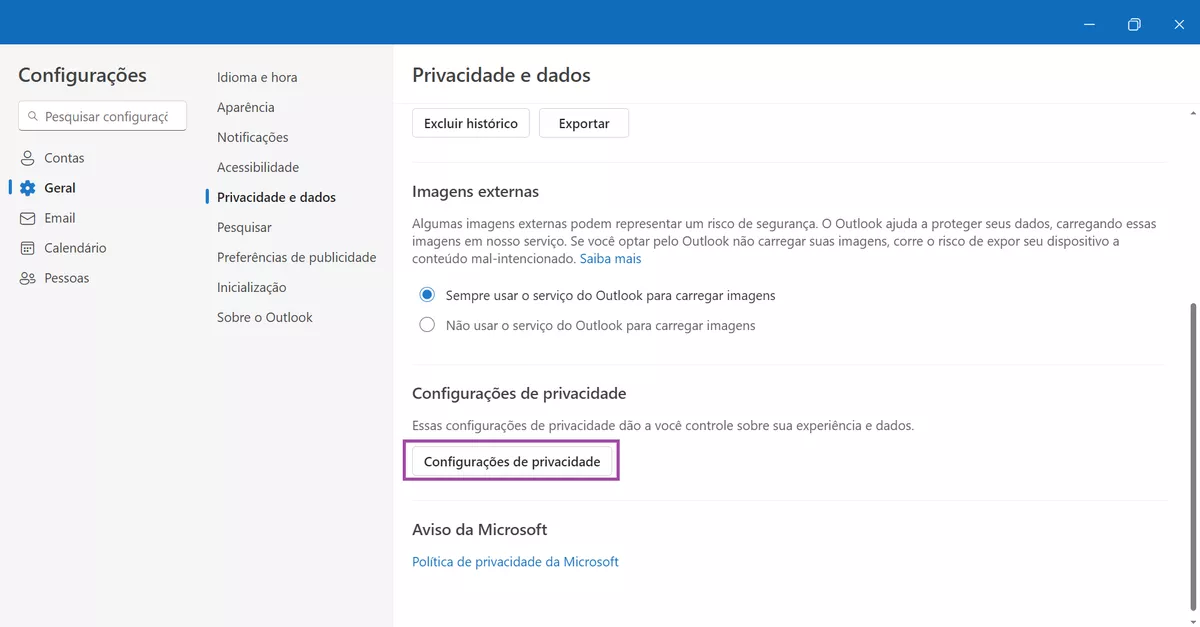Click the Email envelope icon
1200x627 pixels.
(27, 217)
